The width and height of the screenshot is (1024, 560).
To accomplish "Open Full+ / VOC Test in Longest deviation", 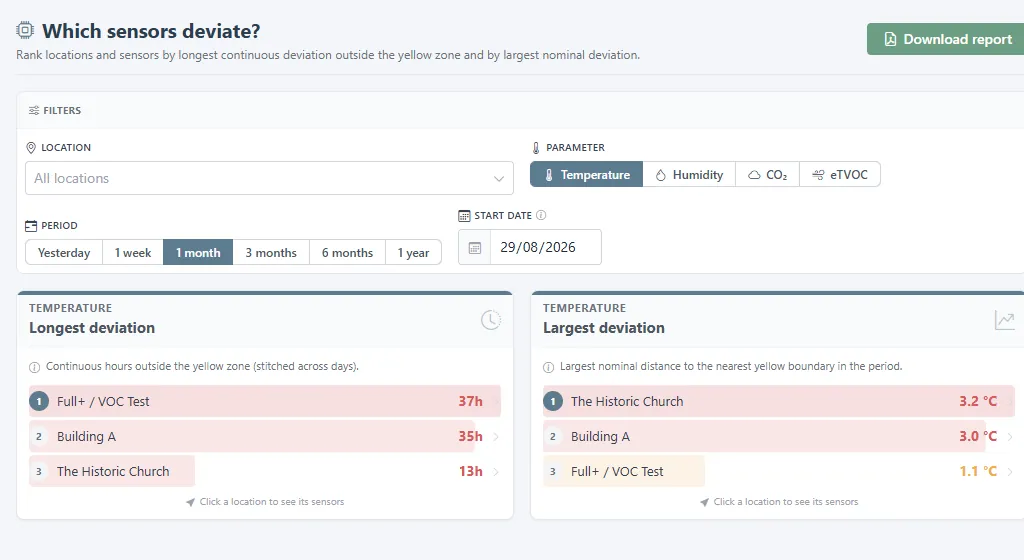I will (264, 401).
